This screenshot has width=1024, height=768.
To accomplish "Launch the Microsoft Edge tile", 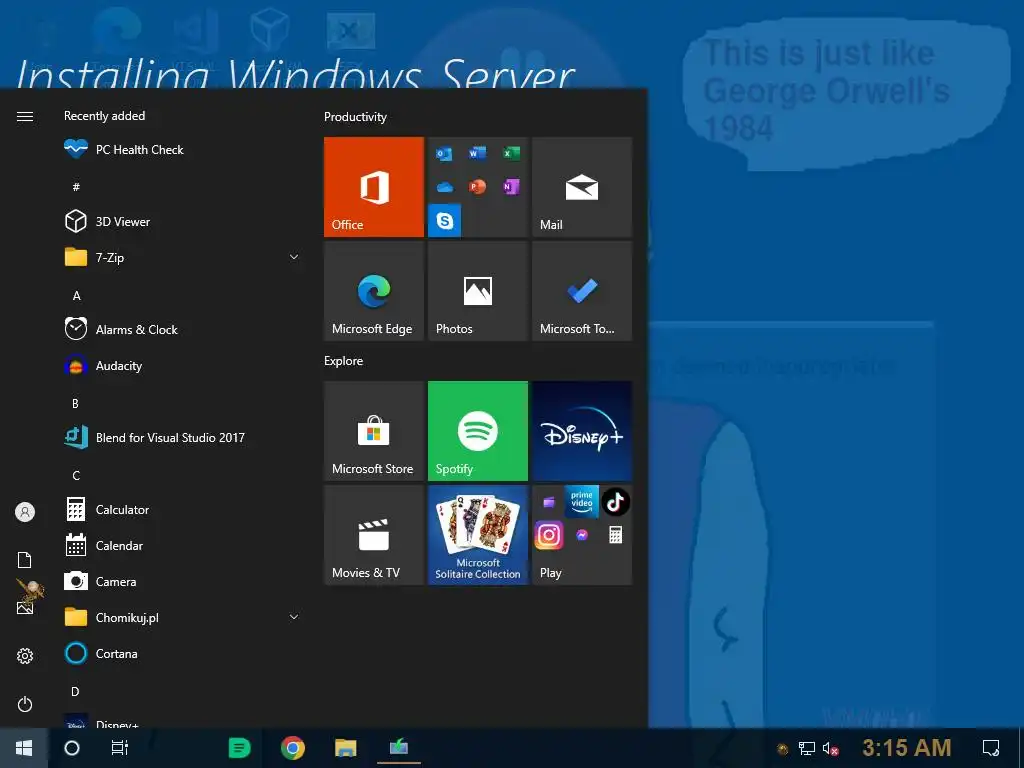I will pyautogui.click(x=374, y=291).
